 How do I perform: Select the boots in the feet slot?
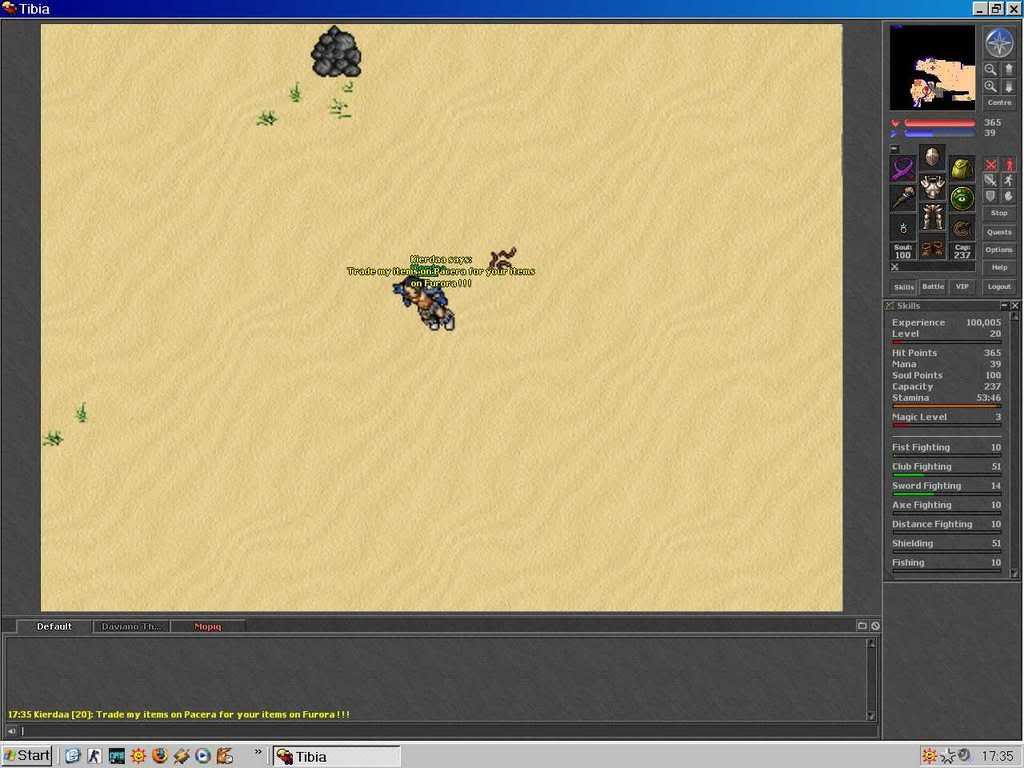932,248
